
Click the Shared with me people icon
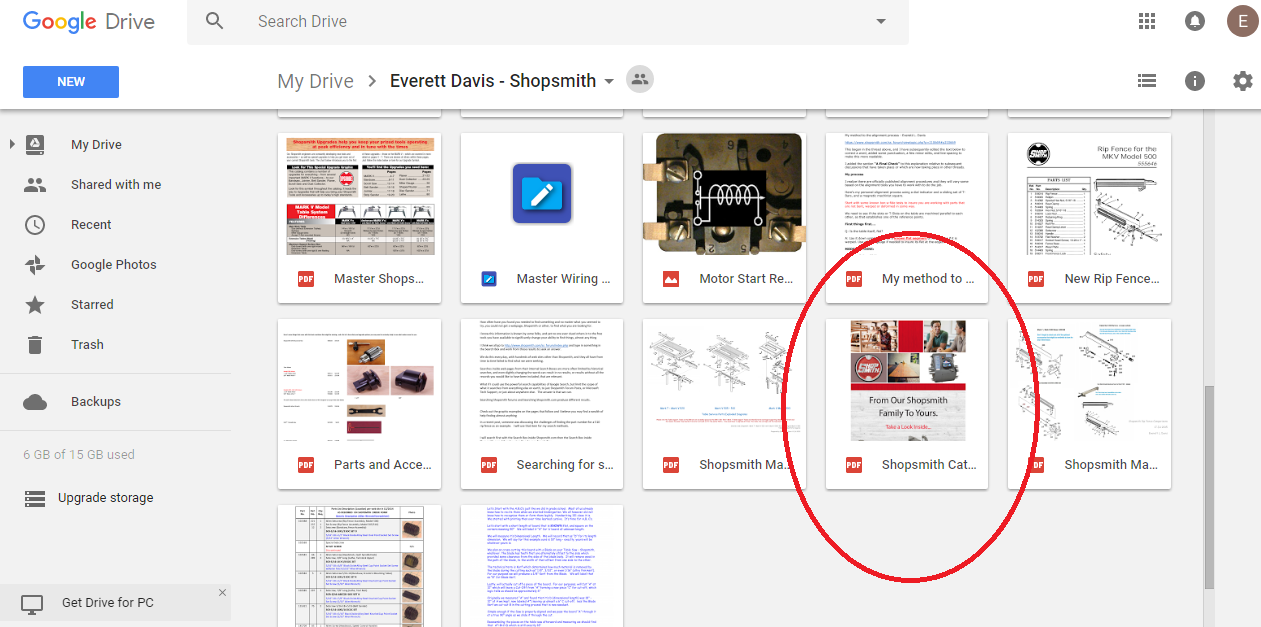[35, 185]
